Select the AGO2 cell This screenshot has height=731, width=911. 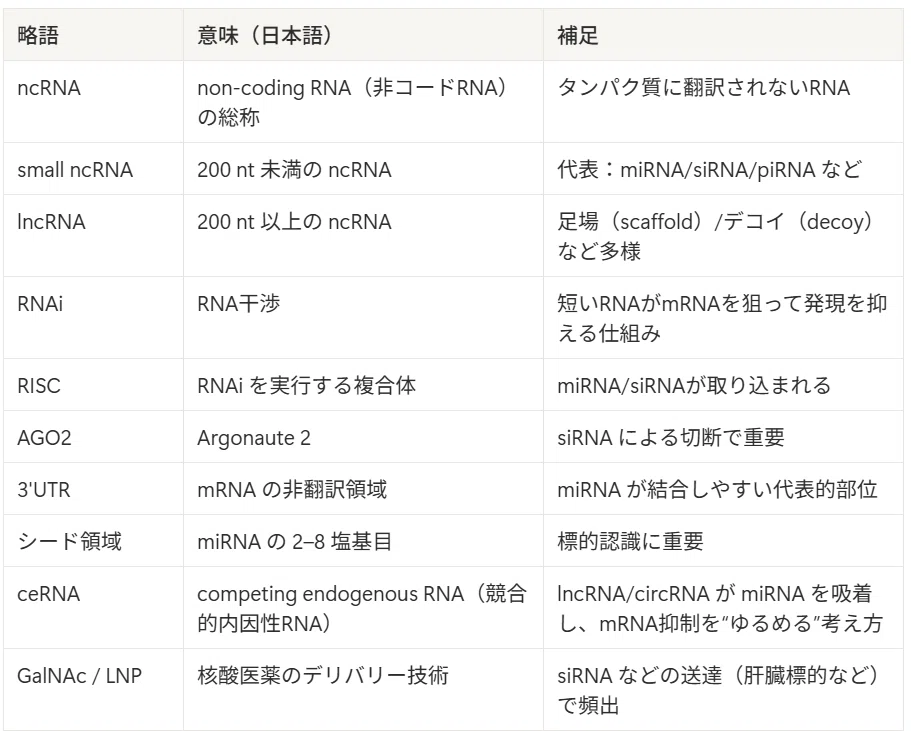[94, 437]
